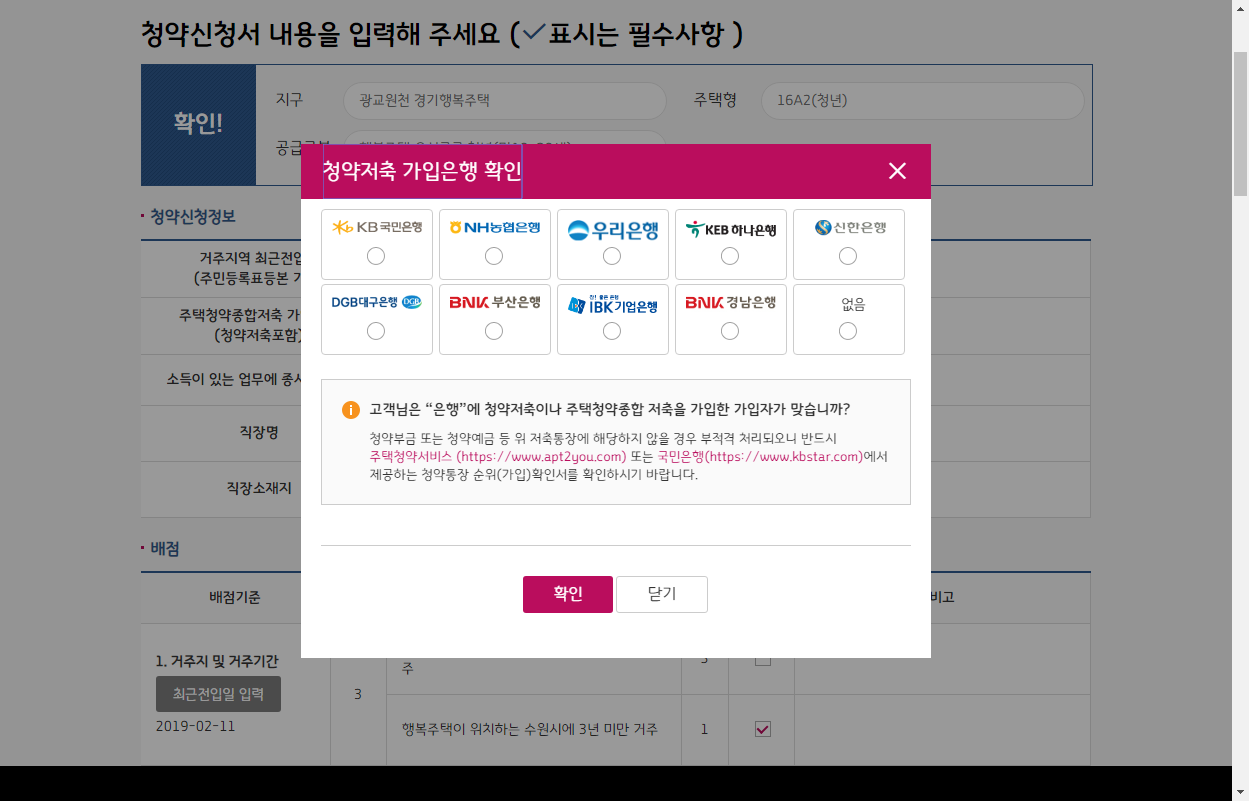
Task: Toggle the checked 수원시 3년 미만 거주 checkbox
Action: click(762, 729)
